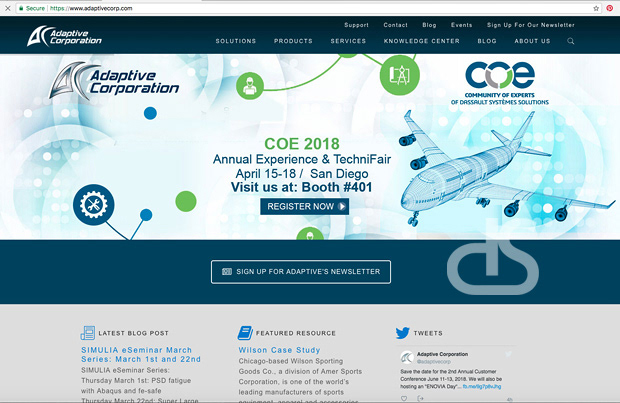Open SIMULIA eSeminar March Series blog post

point(141,354)
